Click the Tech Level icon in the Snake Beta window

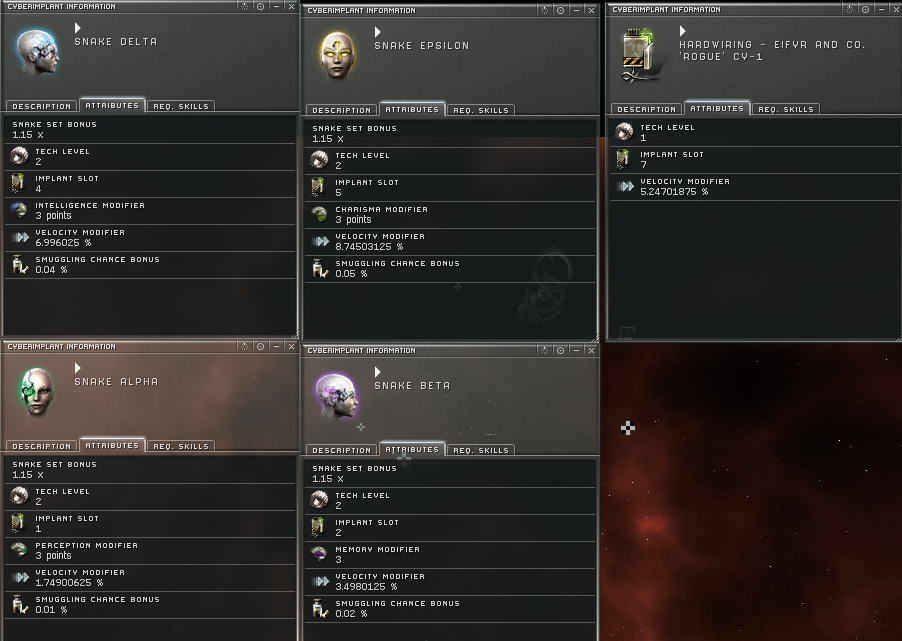click(319, 499)
